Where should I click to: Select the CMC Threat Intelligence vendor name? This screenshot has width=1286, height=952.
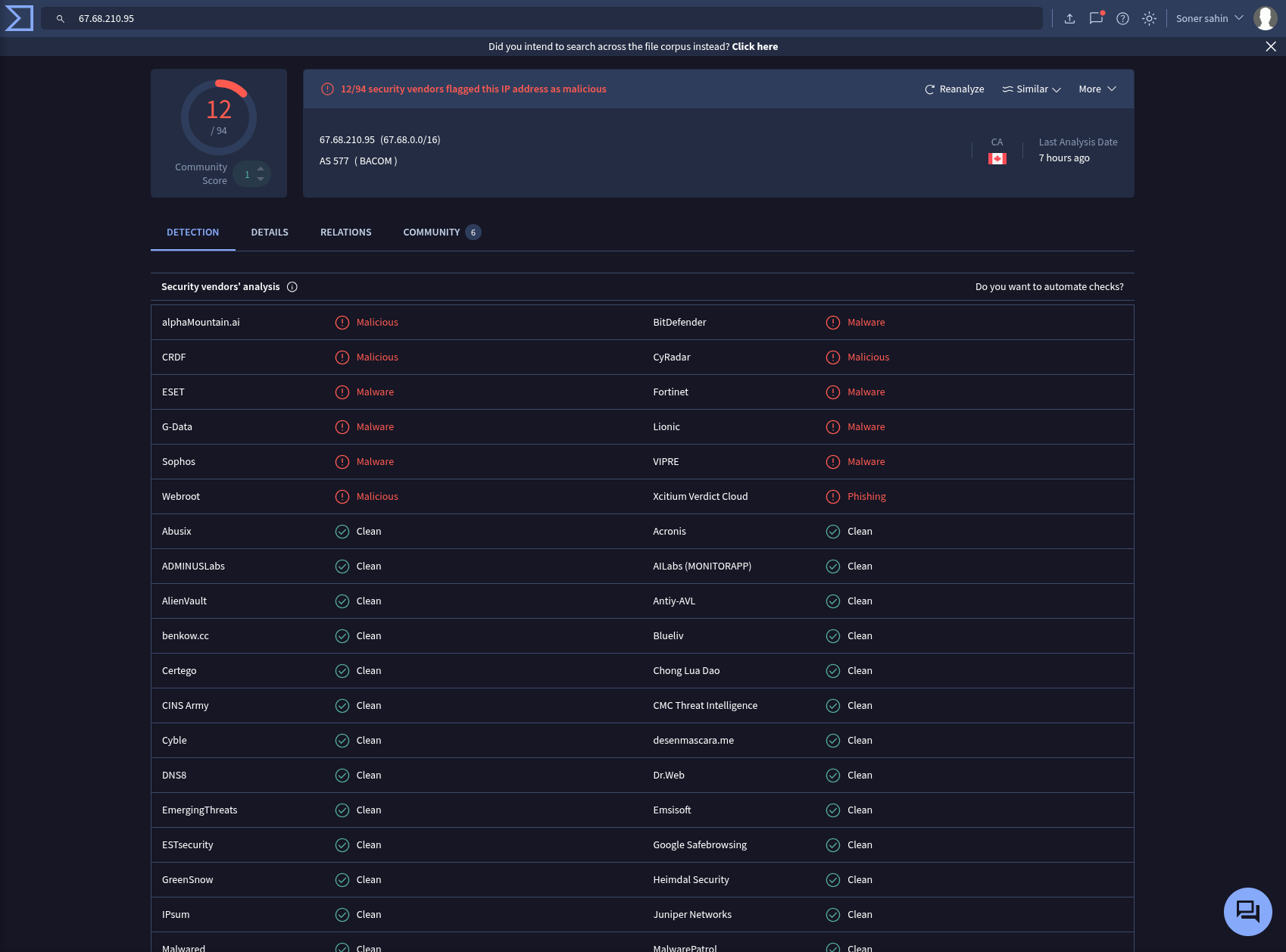[705, 706]
